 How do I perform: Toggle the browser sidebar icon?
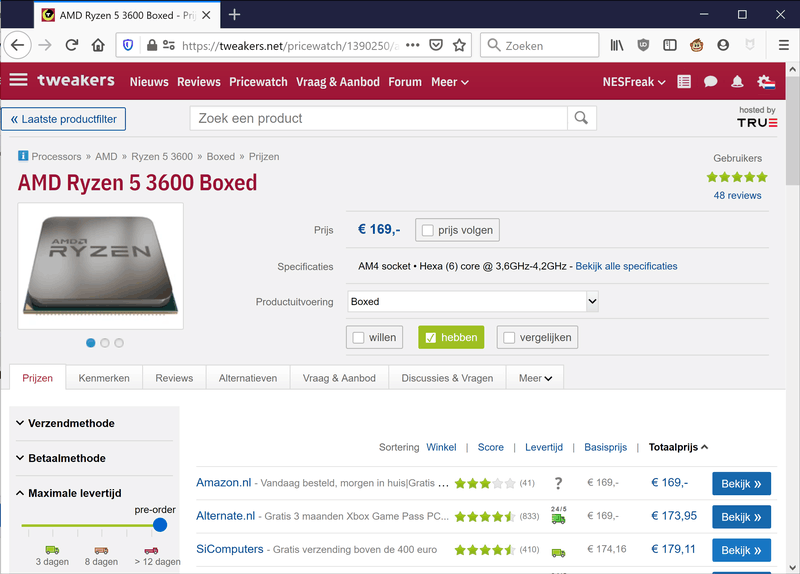point(670,45)
